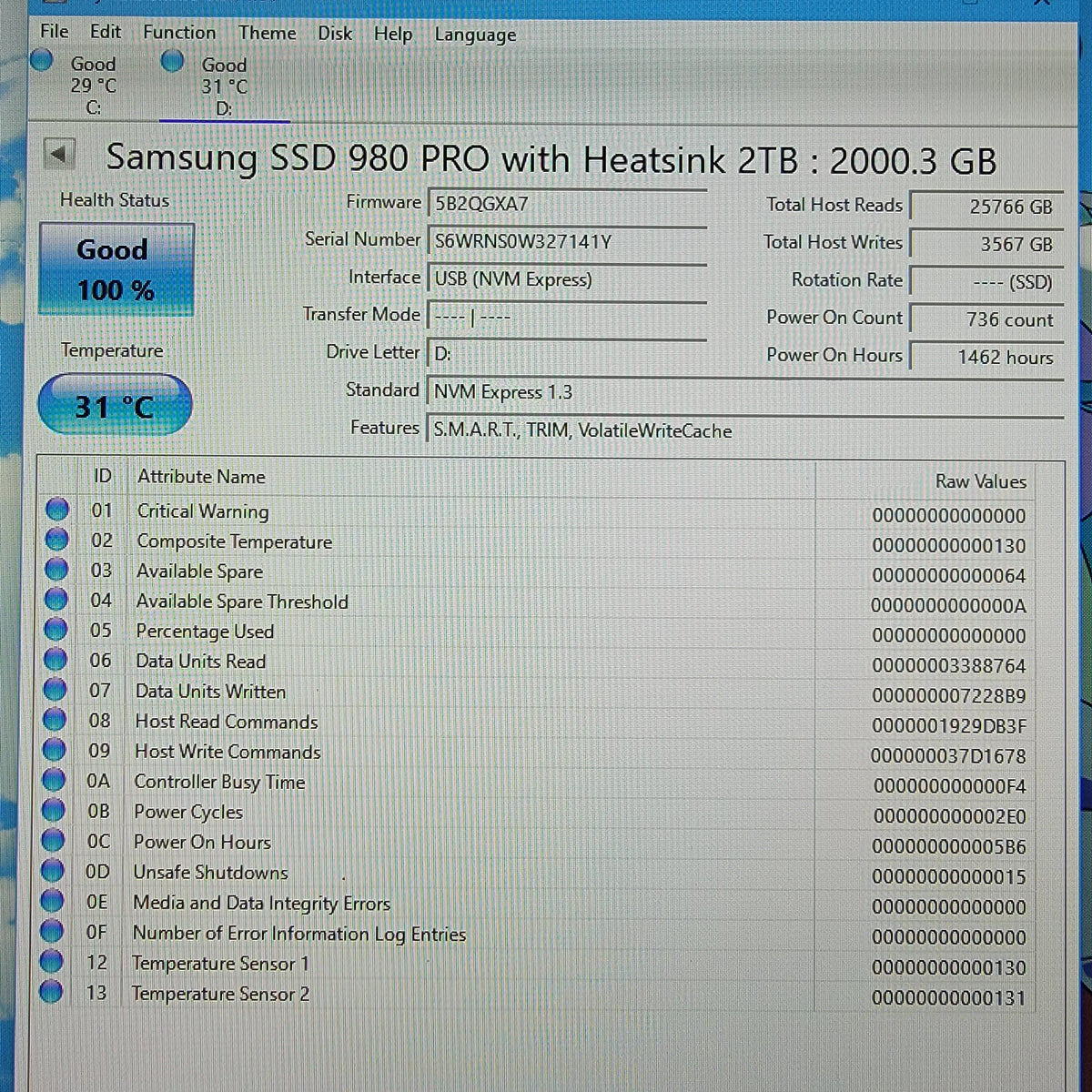This screenshot has width=1092, height=1092.
Task: Click the status orb for Power Cycles
Action: pos(54,810)
